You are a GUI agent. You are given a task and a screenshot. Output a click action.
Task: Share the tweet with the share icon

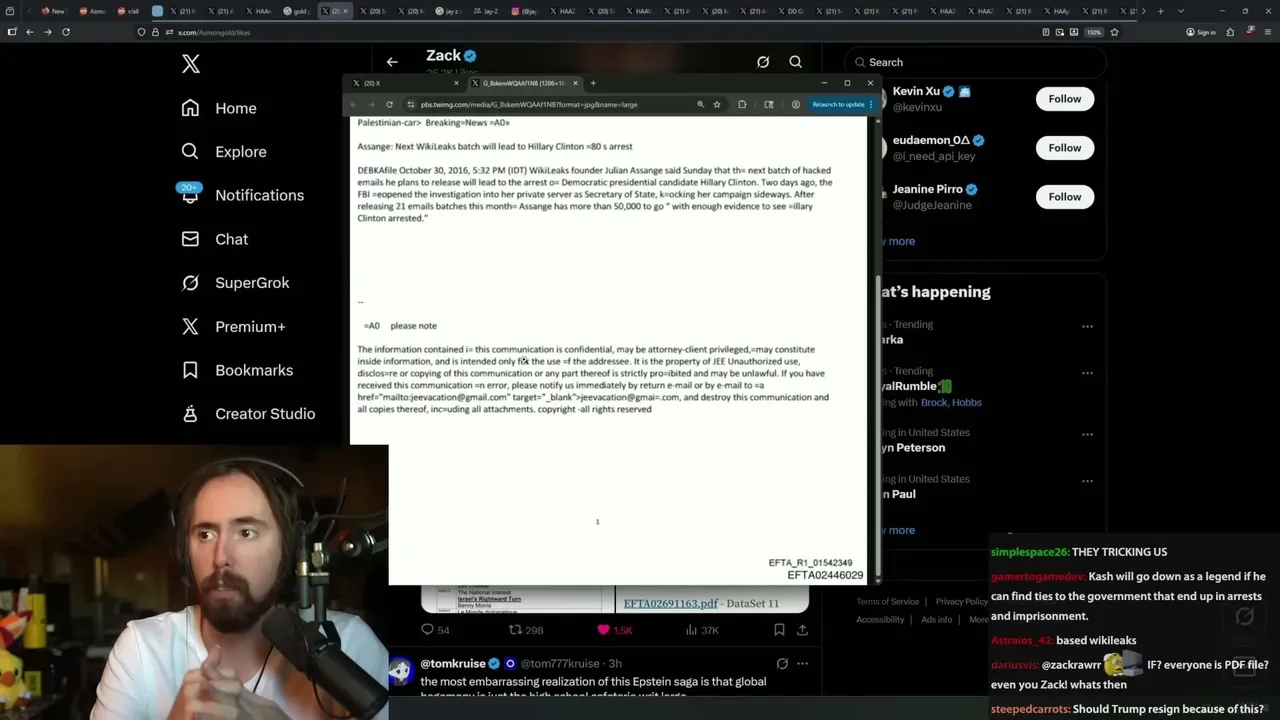click(x=802, y=630)
